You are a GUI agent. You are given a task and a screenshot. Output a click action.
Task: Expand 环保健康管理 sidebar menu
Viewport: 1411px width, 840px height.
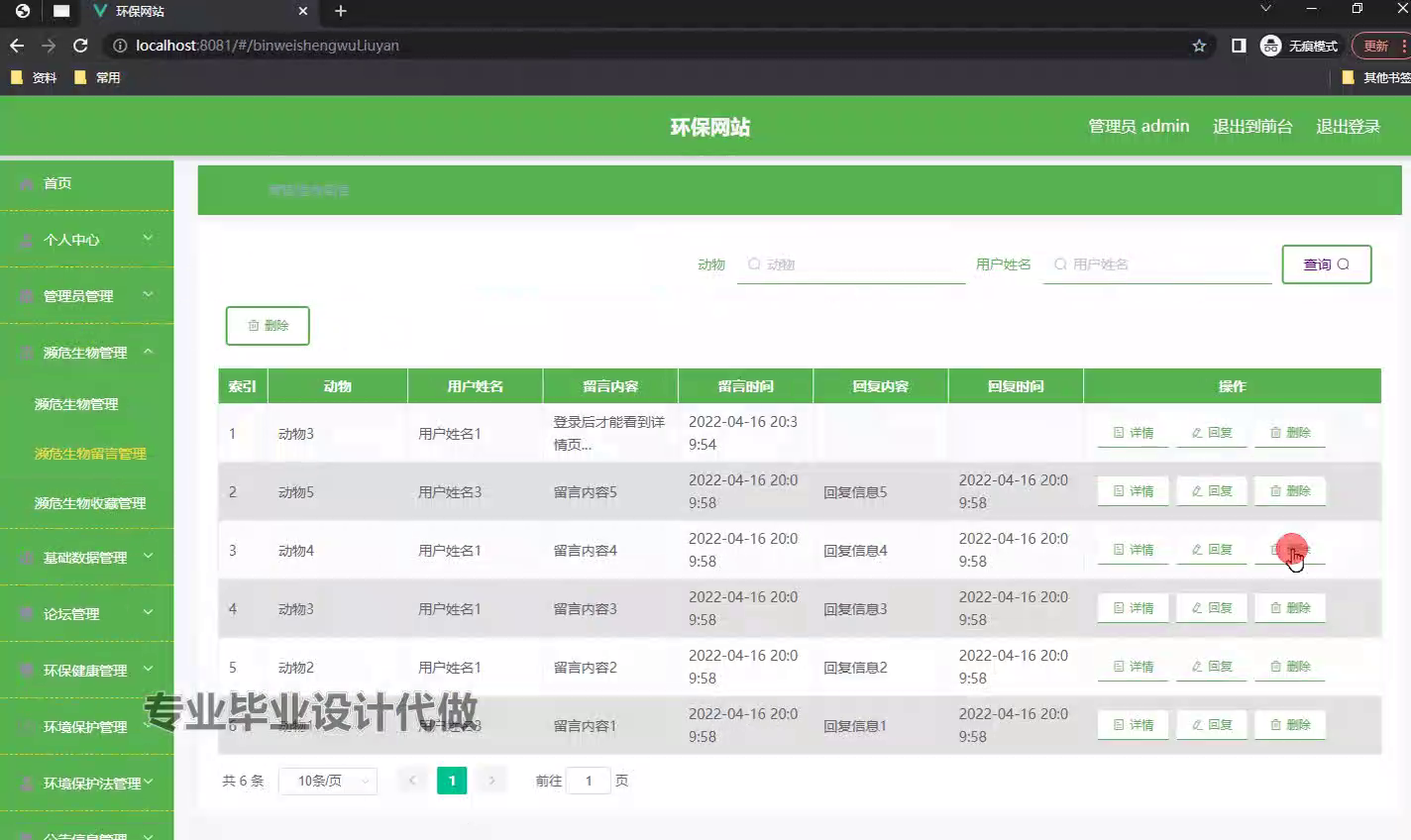[86, 671]
